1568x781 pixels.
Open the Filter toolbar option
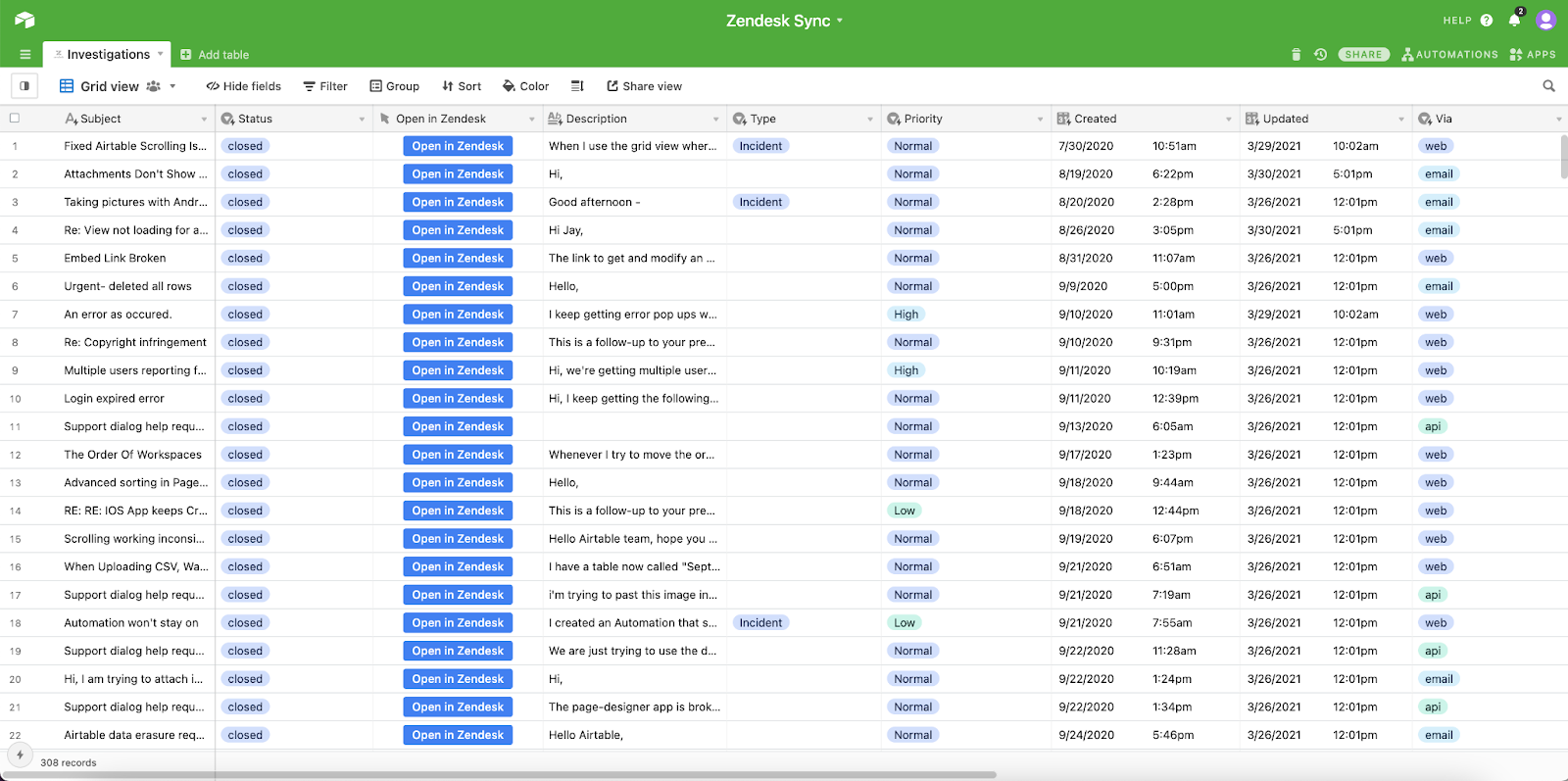(x=325, y=86)
